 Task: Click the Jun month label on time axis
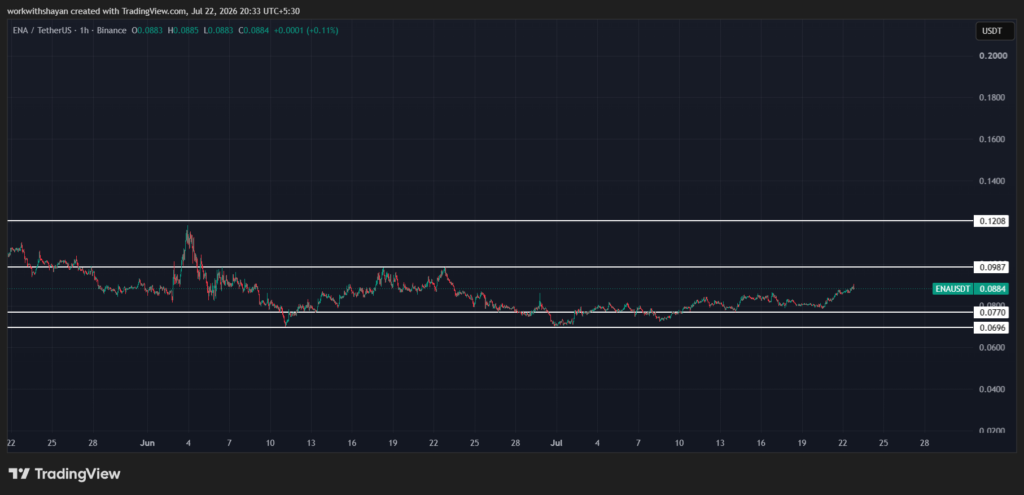coord(147,443)
